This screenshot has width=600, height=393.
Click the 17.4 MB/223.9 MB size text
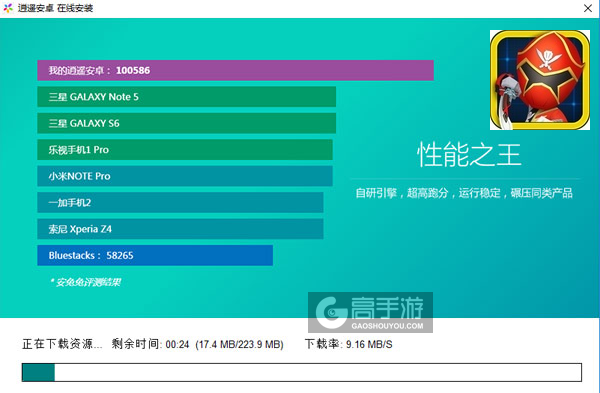(x=239, y=344)
